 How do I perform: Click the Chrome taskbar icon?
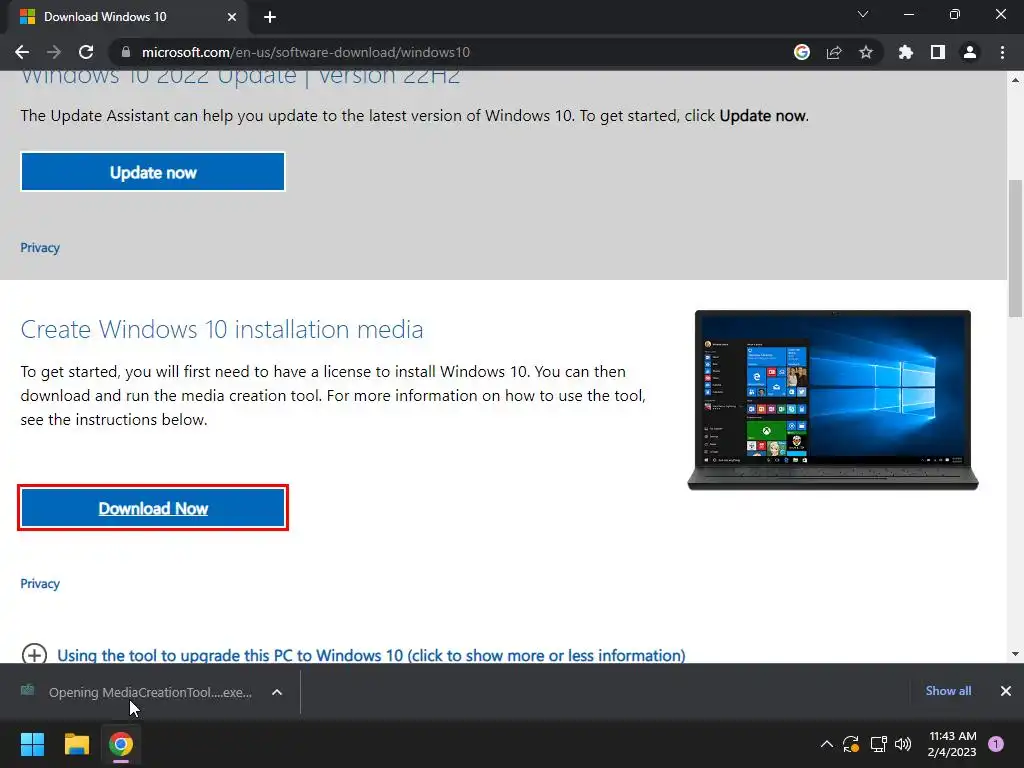tap(121, 744)
